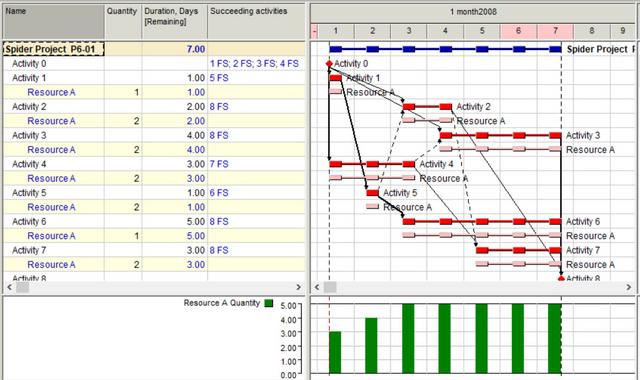Click quantity cell of Activity 1 Resource A
The image size is (640, 380).
123,92
